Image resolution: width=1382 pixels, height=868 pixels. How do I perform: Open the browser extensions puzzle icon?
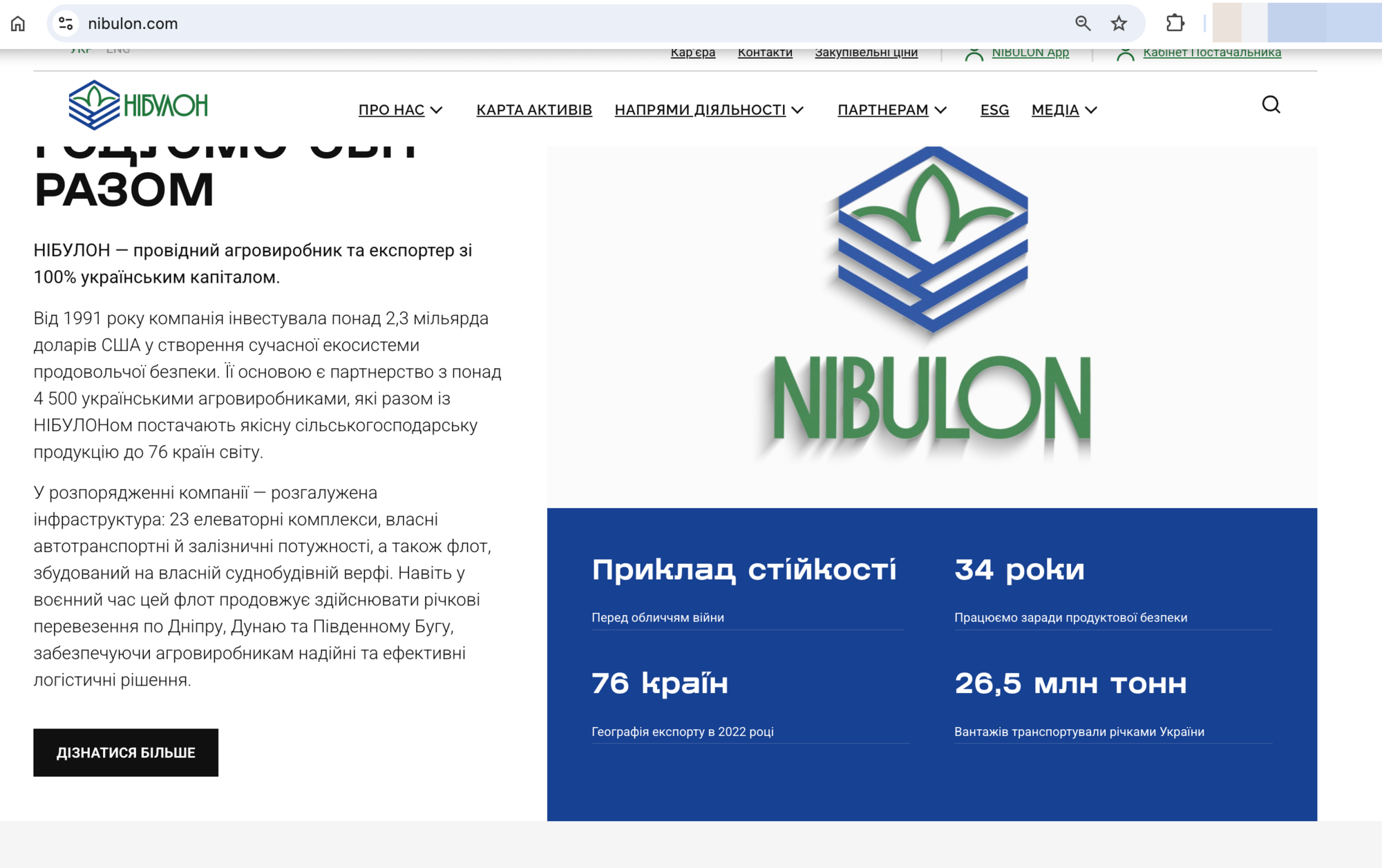1174,23
